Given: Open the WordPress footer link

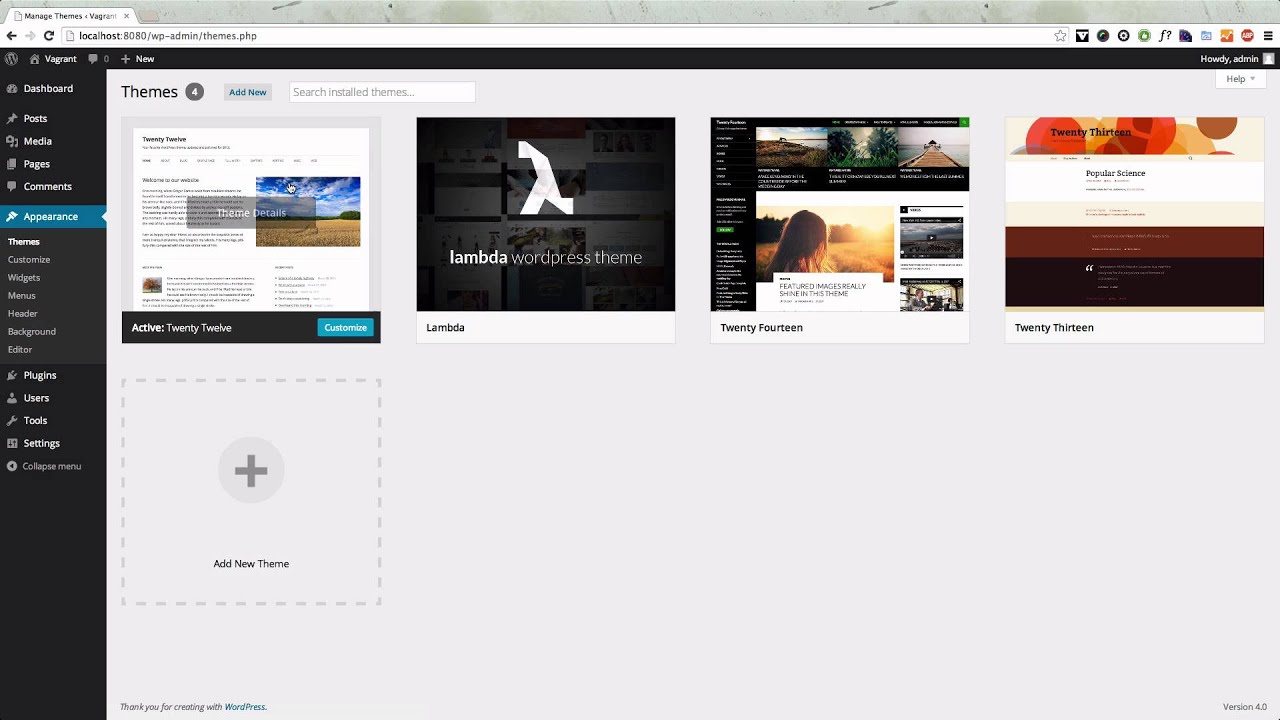Looking at the screenshot, I should coord(245,707).
